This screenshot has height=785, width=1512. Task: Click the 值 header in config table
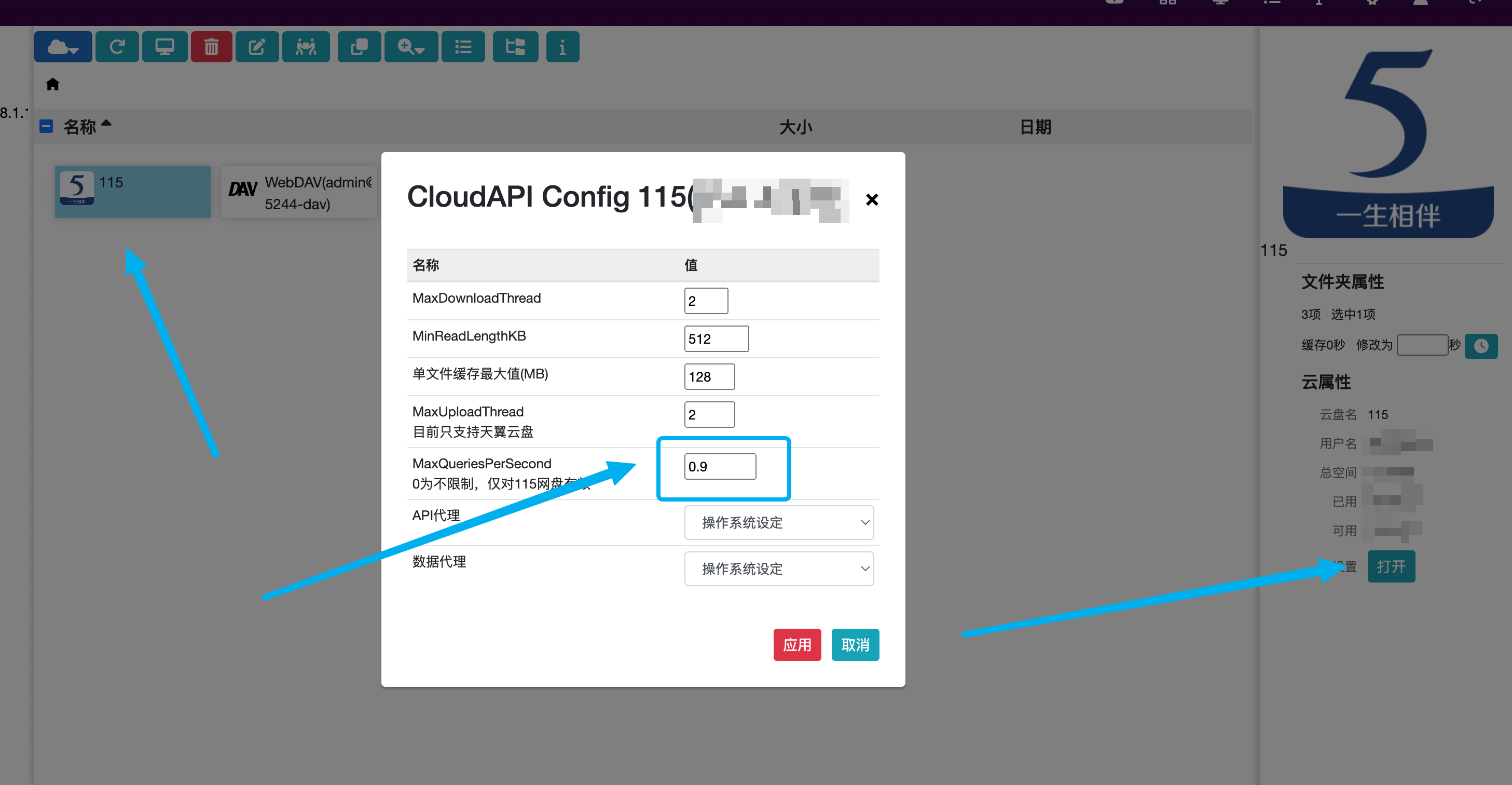(x=691, y=265)
